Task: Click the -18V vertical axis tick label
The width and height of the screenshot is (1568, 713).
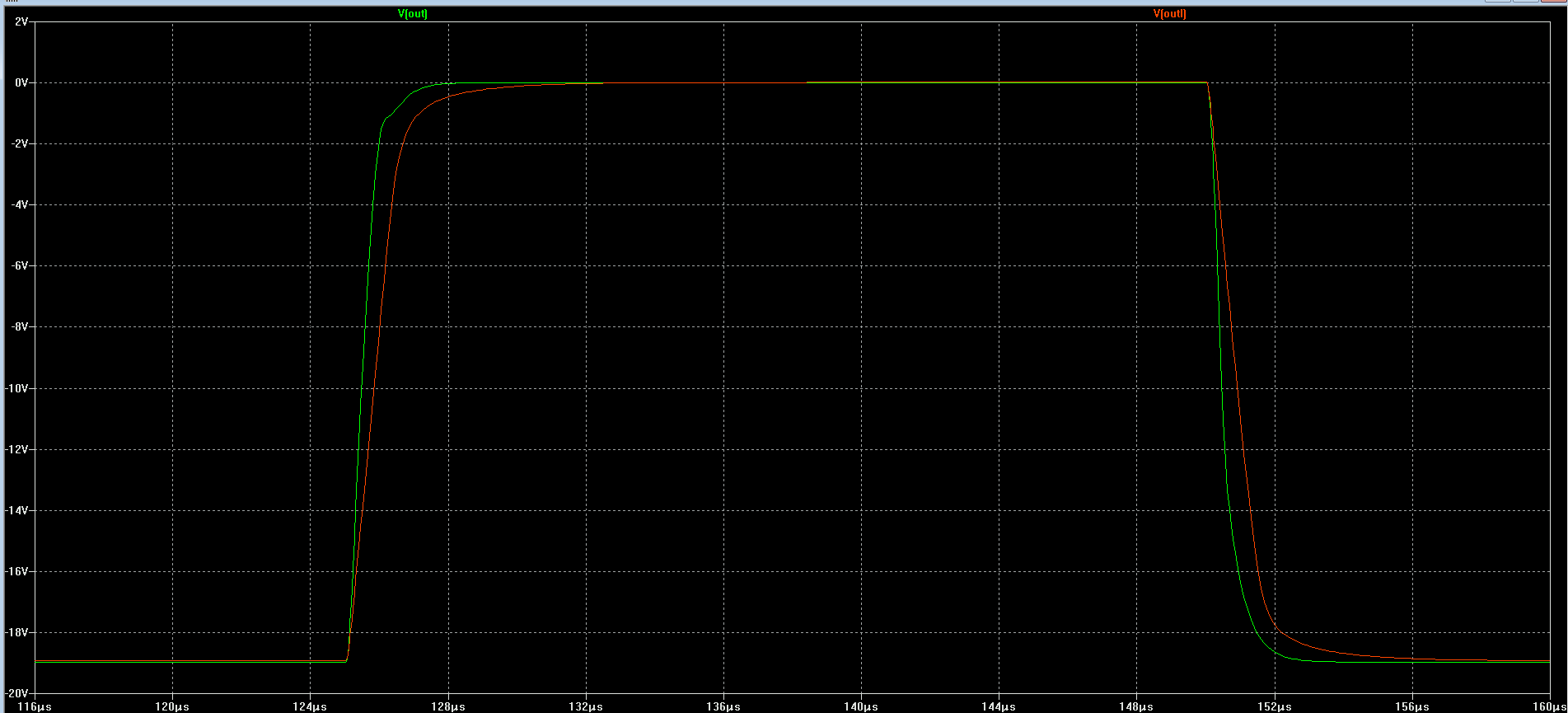Action: click(x=18, y=632)
